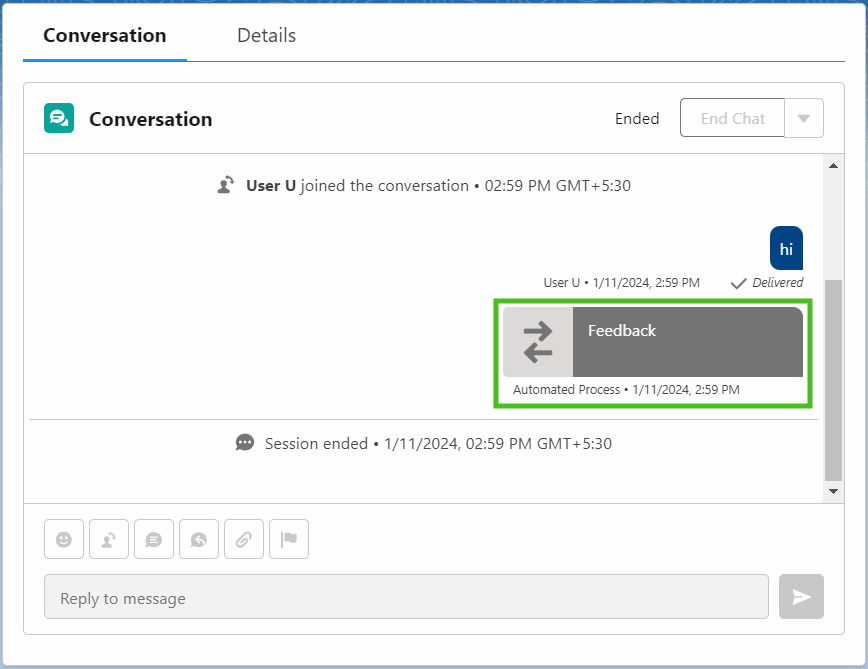Select the Conversation tab
The width and height of the screenshot is (868, 669).
[x=104, y=35]
